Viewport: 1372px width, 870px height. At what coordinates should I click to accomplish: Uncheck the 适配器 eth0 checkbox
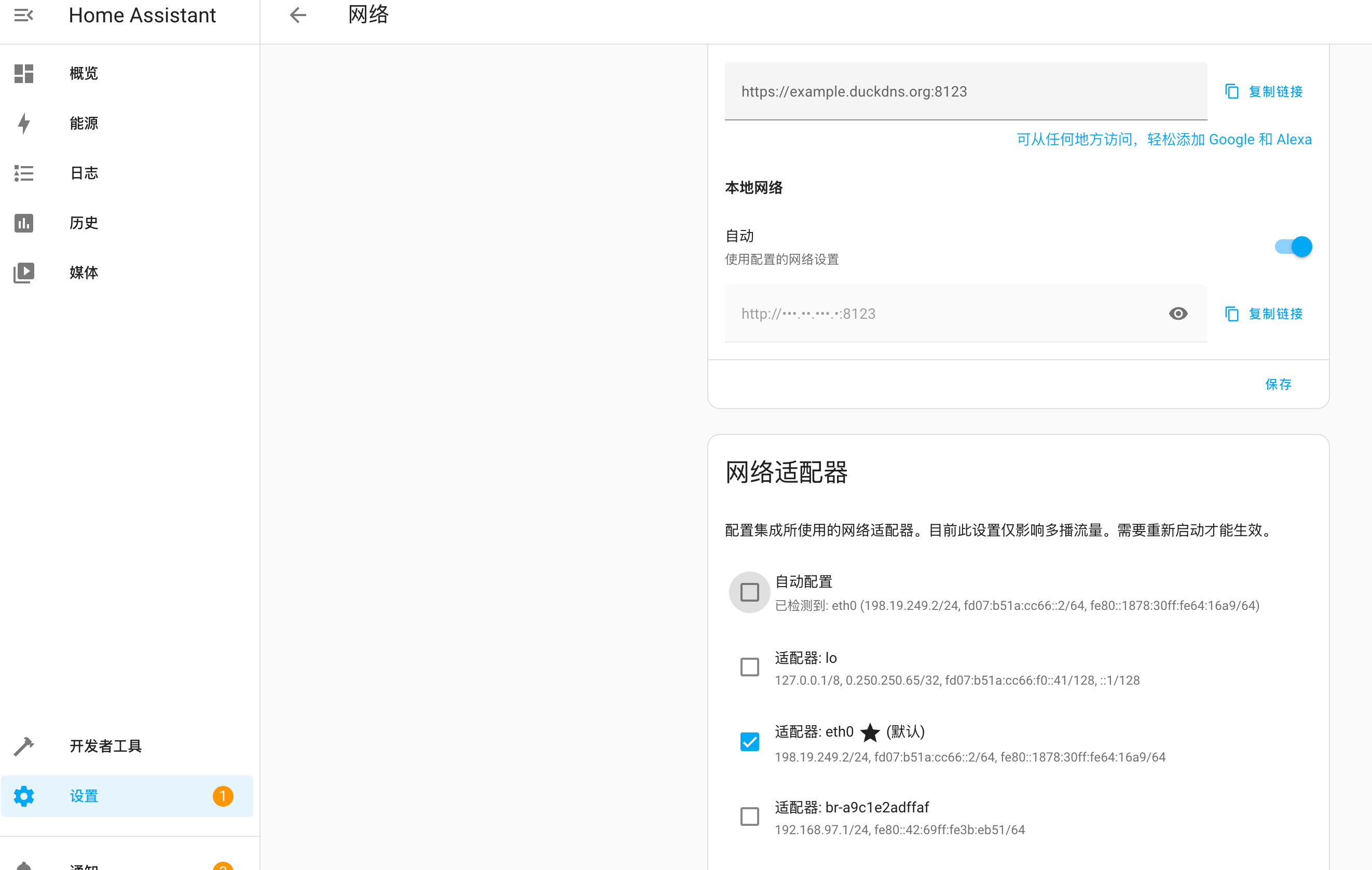click(x=749, y=742)
